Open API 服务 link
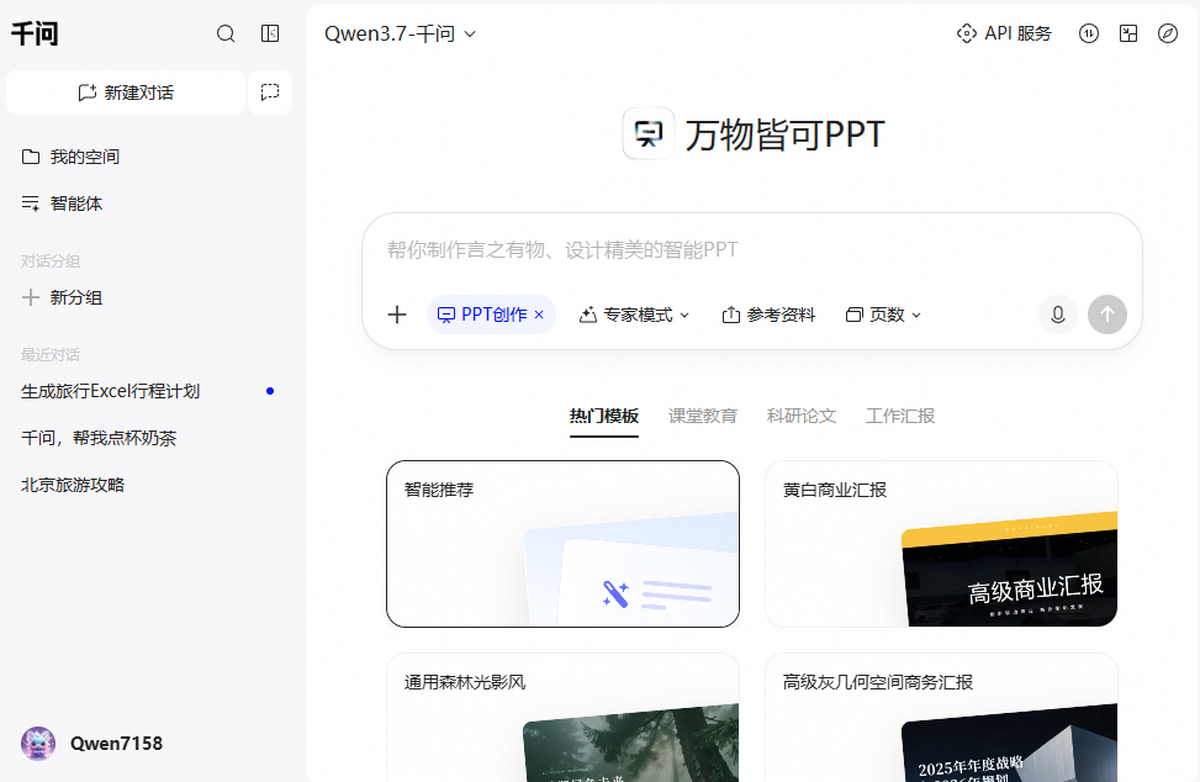The height and width of the screenshot is (782, 1200). [1005, 34]
